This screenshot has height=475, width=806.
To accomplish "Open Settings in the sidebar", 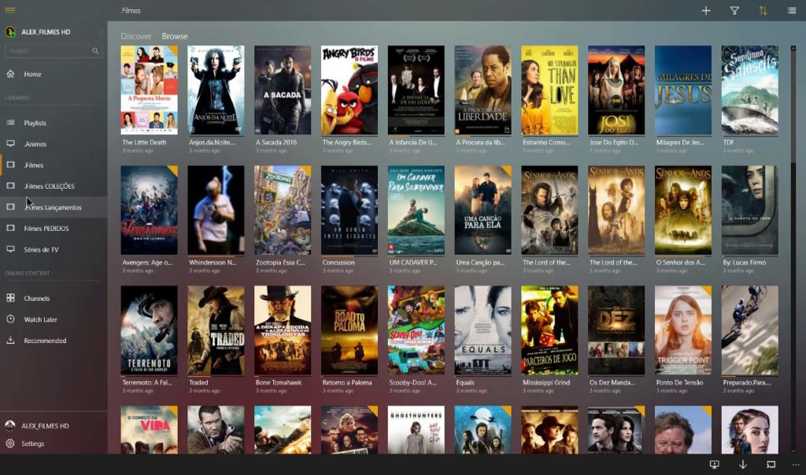I will tap(32, 443).
